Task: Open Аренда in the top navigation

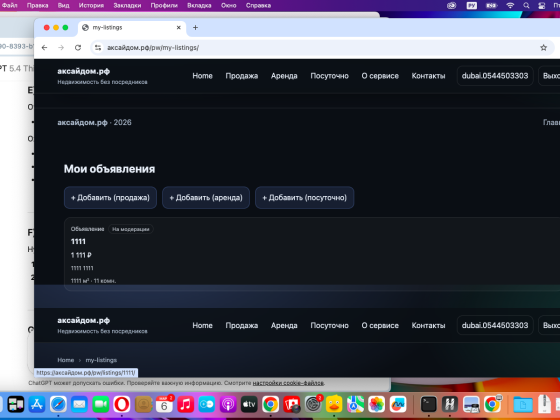Action: coord(284,76)
